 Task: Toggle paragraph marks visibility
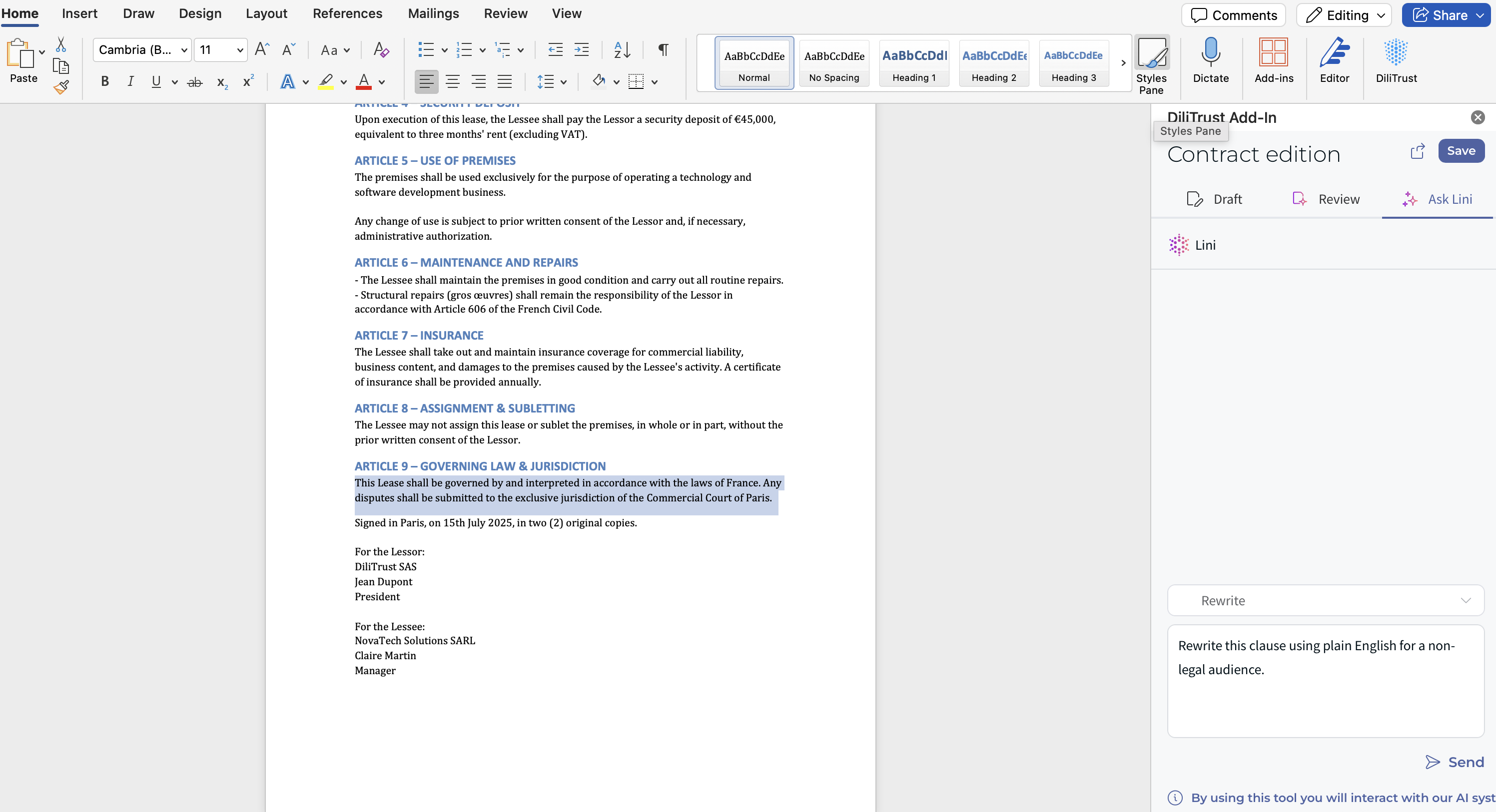click(x=663, y=50)
